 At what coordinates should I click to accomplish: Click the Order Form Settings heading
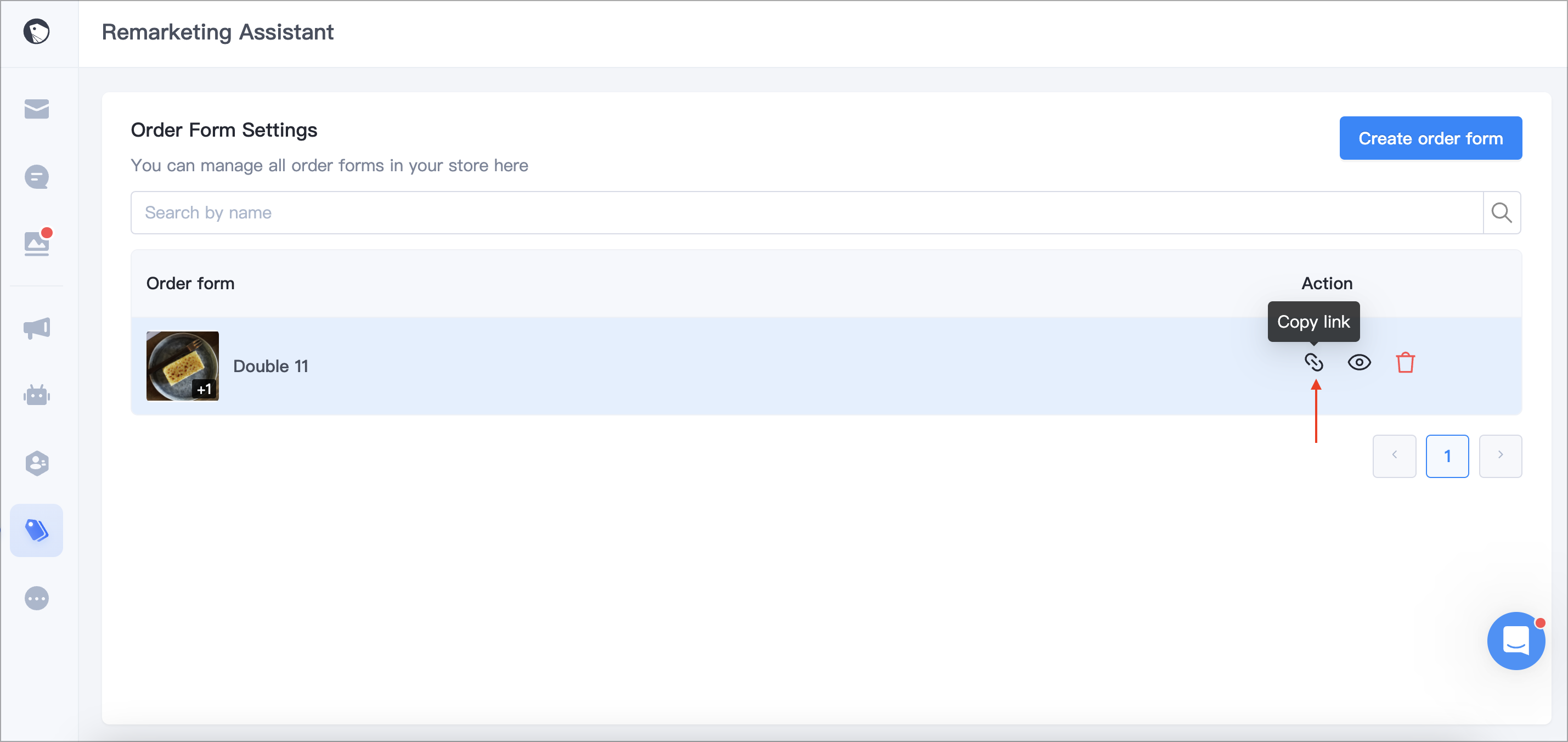click(x=224, y=130)
